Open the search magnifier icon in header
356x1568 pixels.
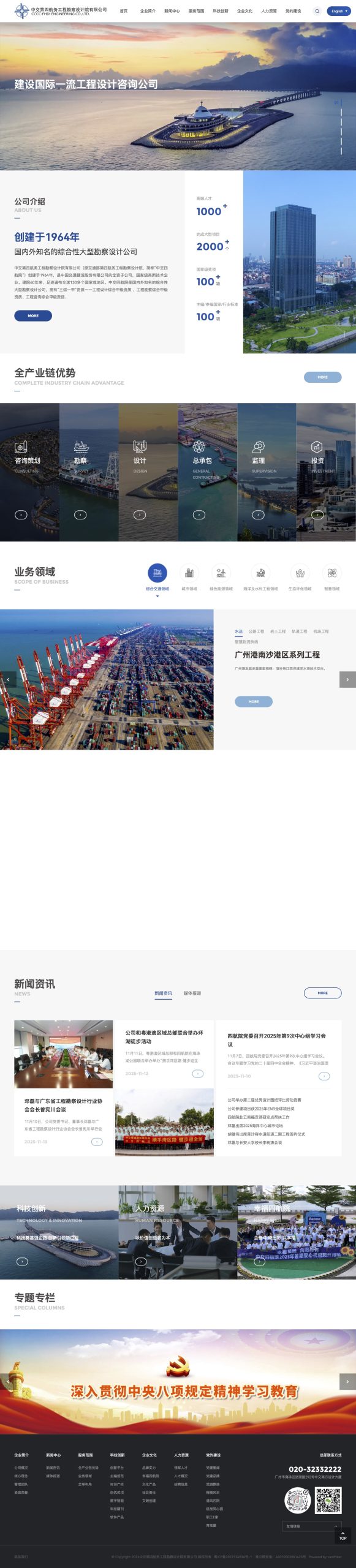(317, 11)
